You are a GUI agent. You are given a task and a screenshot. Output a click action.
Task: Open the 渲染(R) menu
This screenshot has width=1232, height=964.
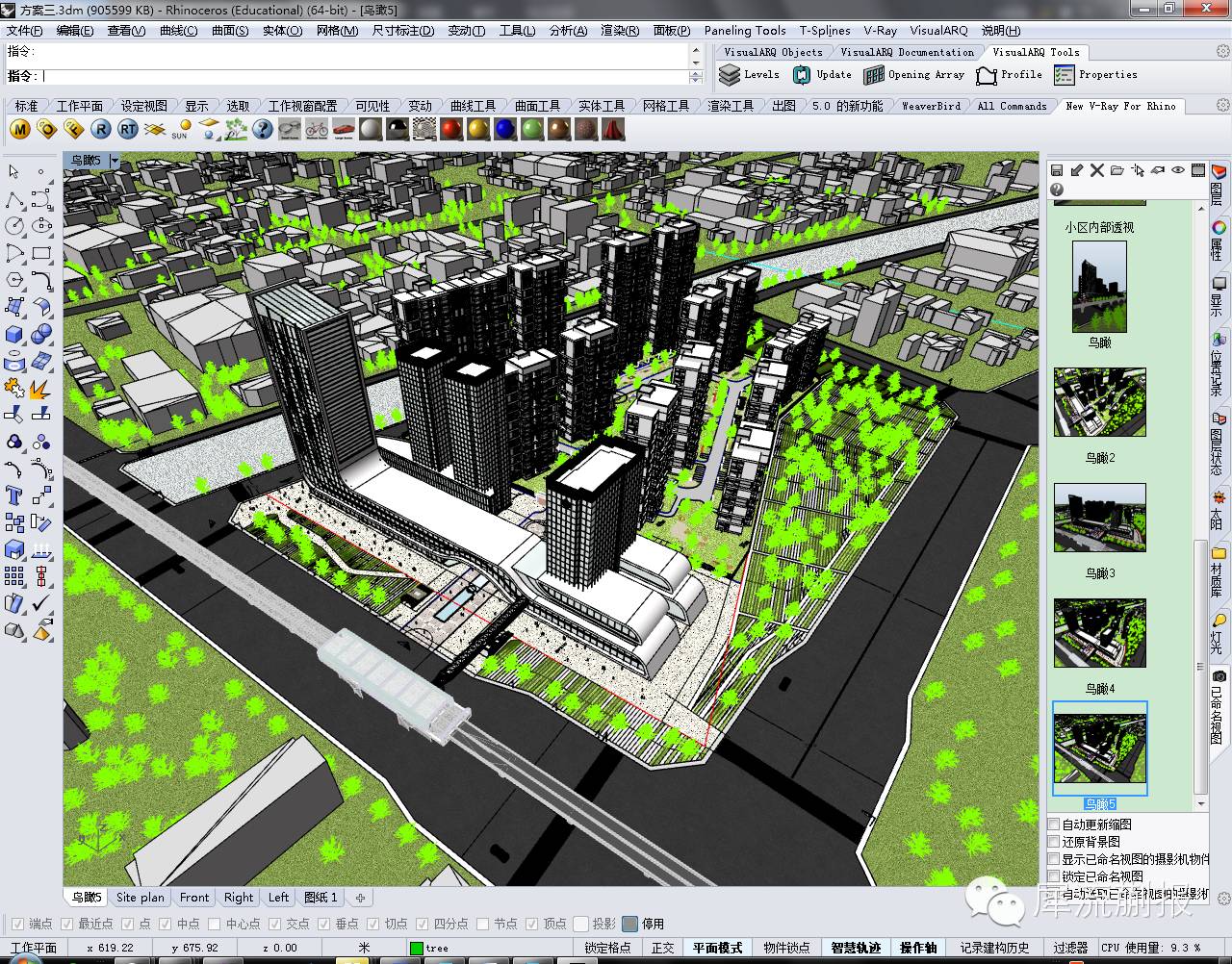tap(619, 31)
